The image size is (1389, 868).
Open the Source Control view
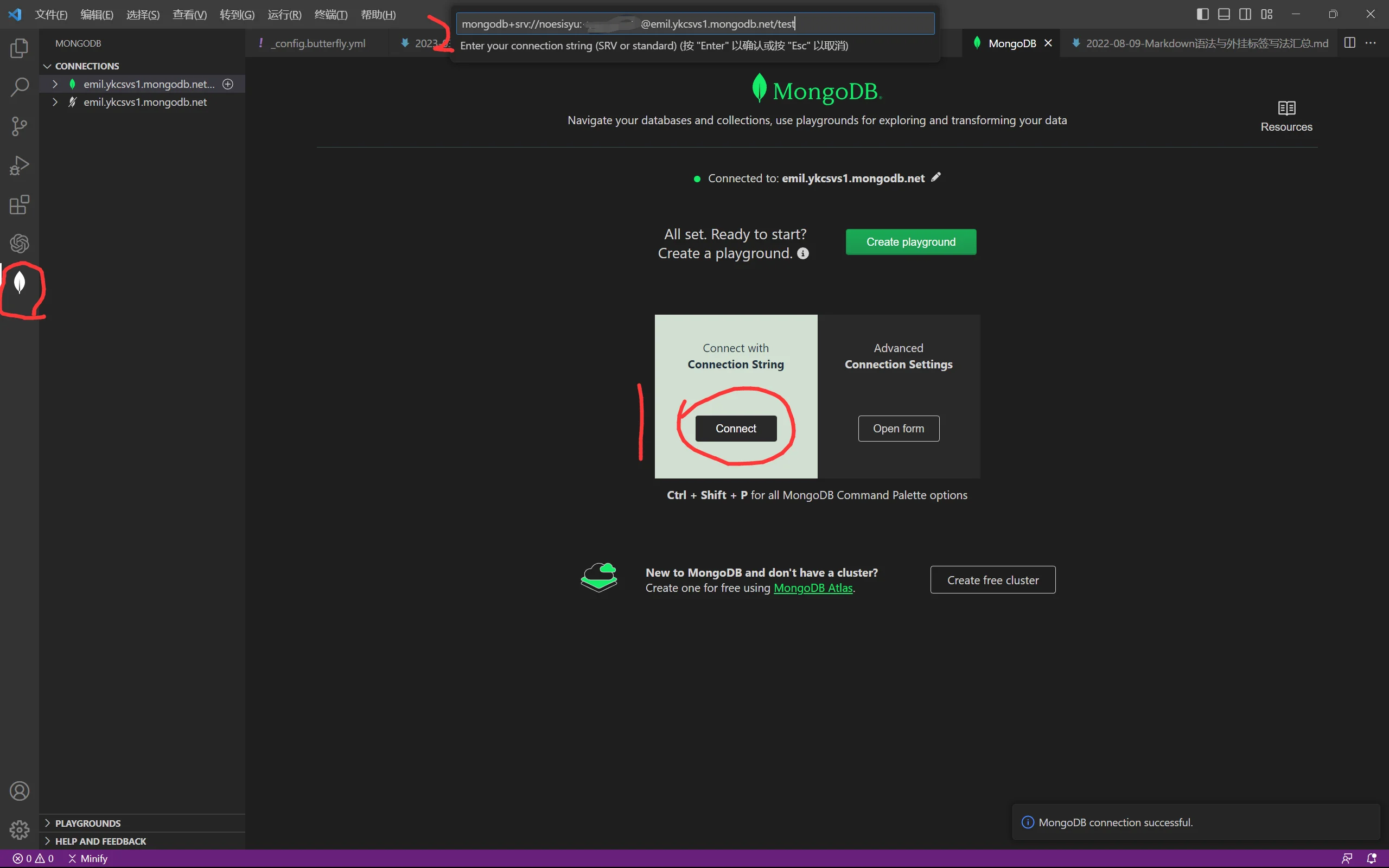pyautogui.click(x=20, y=126)
